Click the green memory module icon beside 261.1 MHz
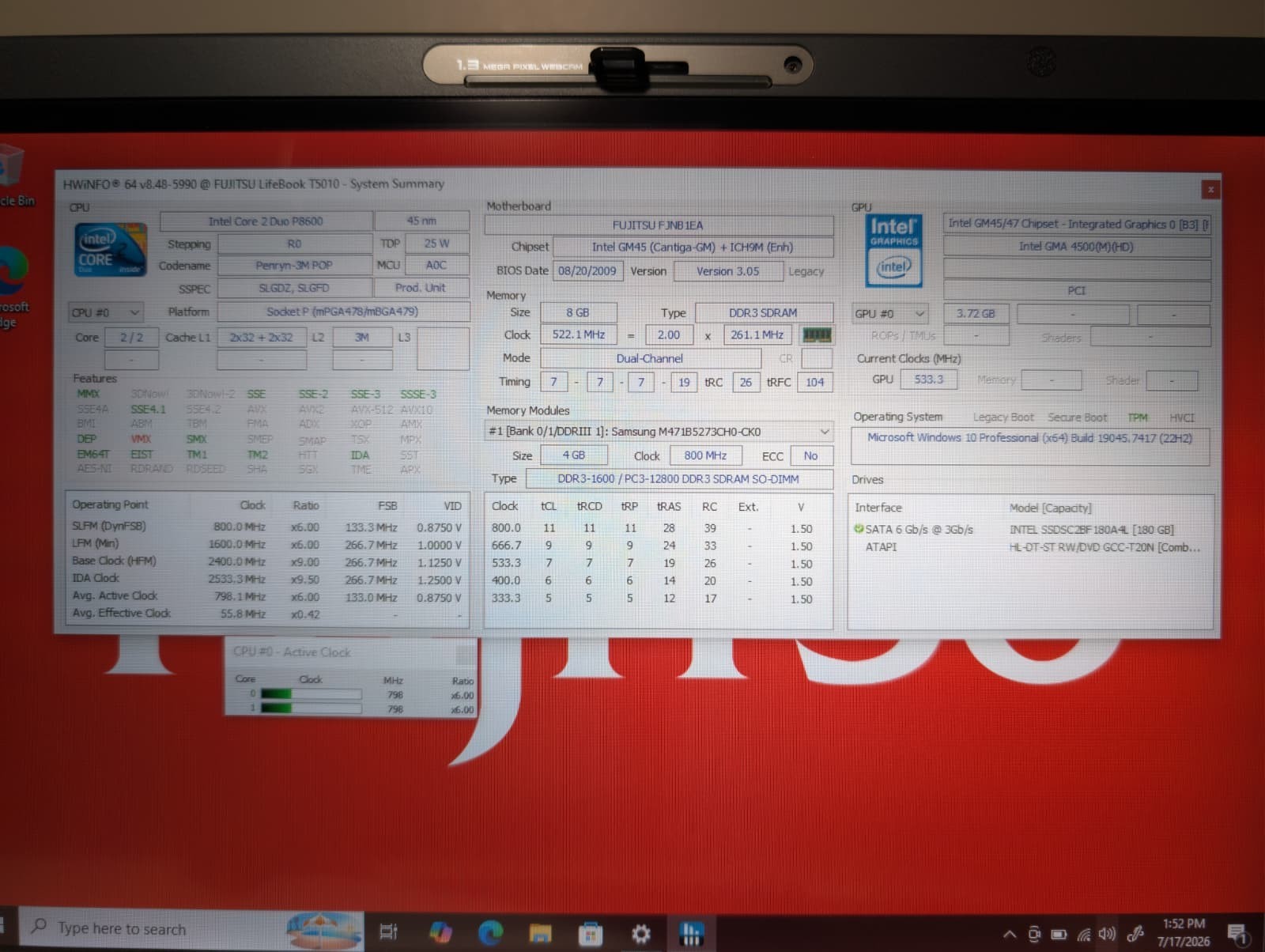Screen dimensions: 1265x952 (x=817, y=334)
